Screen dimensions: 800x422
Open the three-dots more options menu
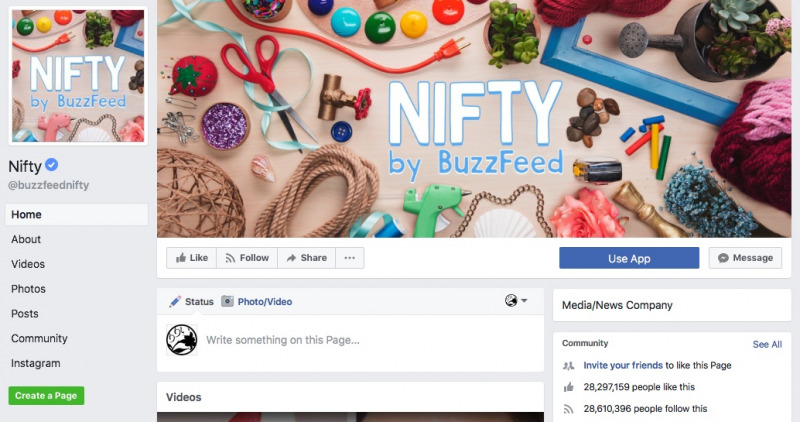tap(349, 258)
